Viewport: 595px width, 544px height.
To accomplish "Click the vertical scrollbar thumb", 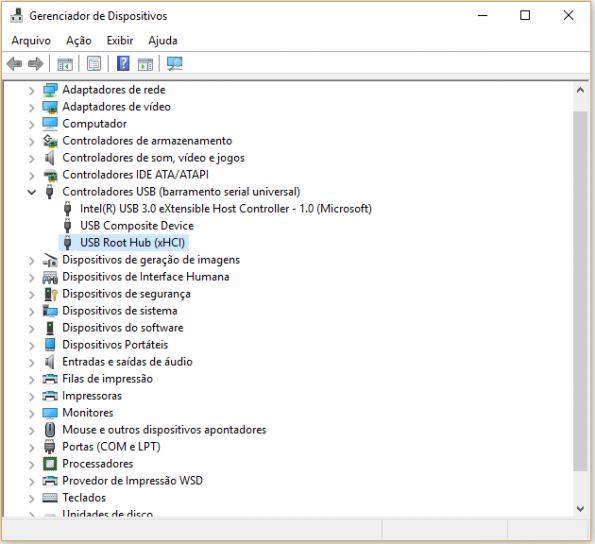I will [x=580, y=291].
